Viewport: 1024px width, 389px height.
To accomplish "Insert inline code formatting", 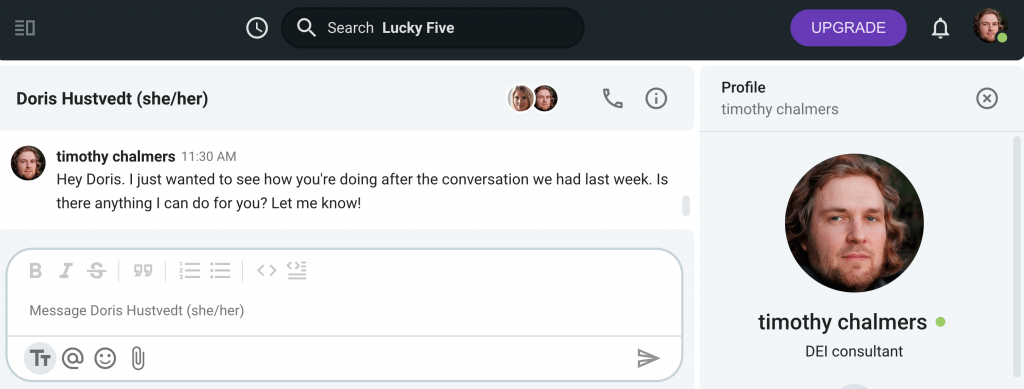I will 266,270.
